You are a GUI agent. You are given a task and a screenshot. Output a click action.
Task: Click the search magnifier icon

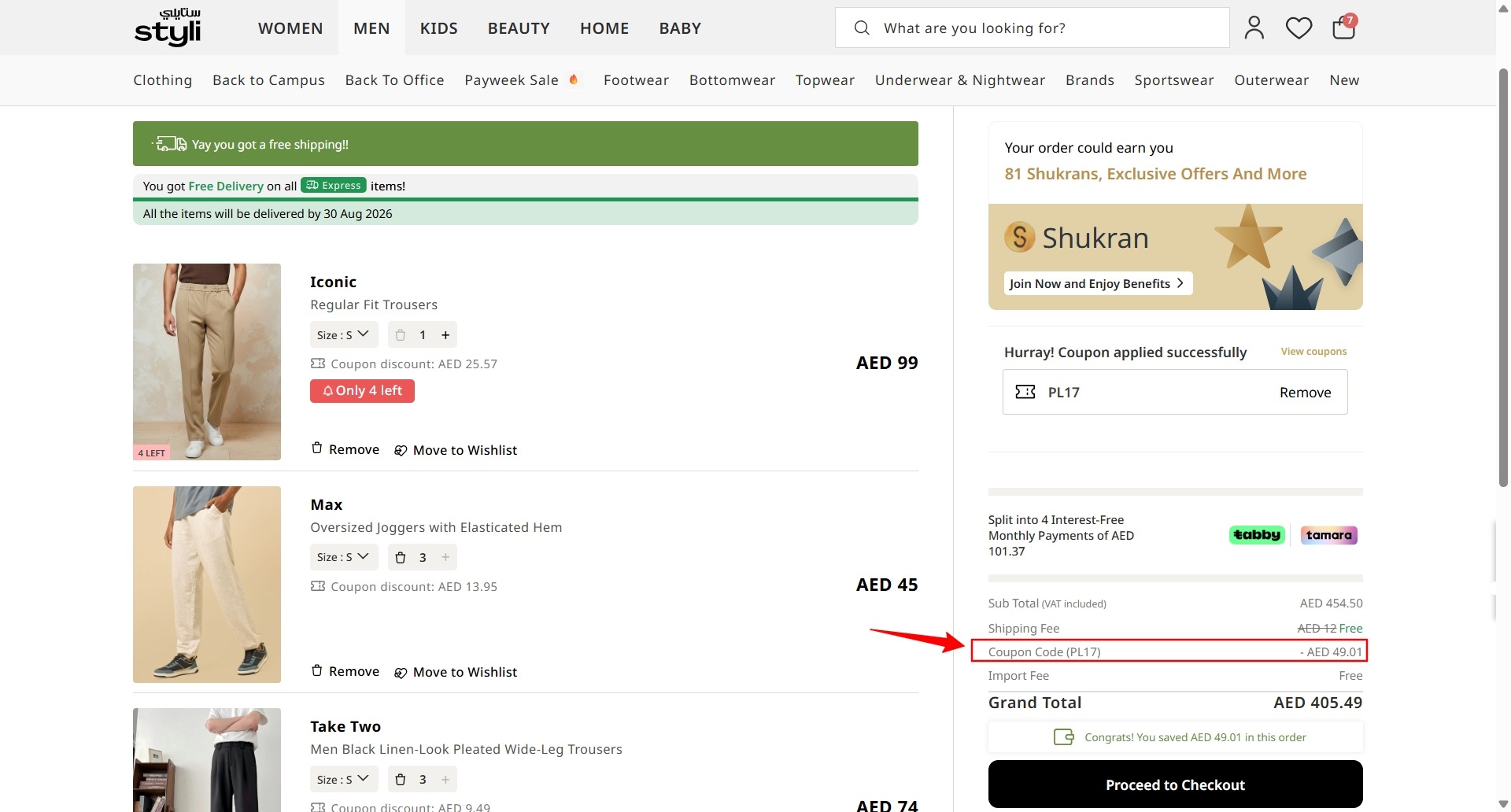click(x=862, y=28)
